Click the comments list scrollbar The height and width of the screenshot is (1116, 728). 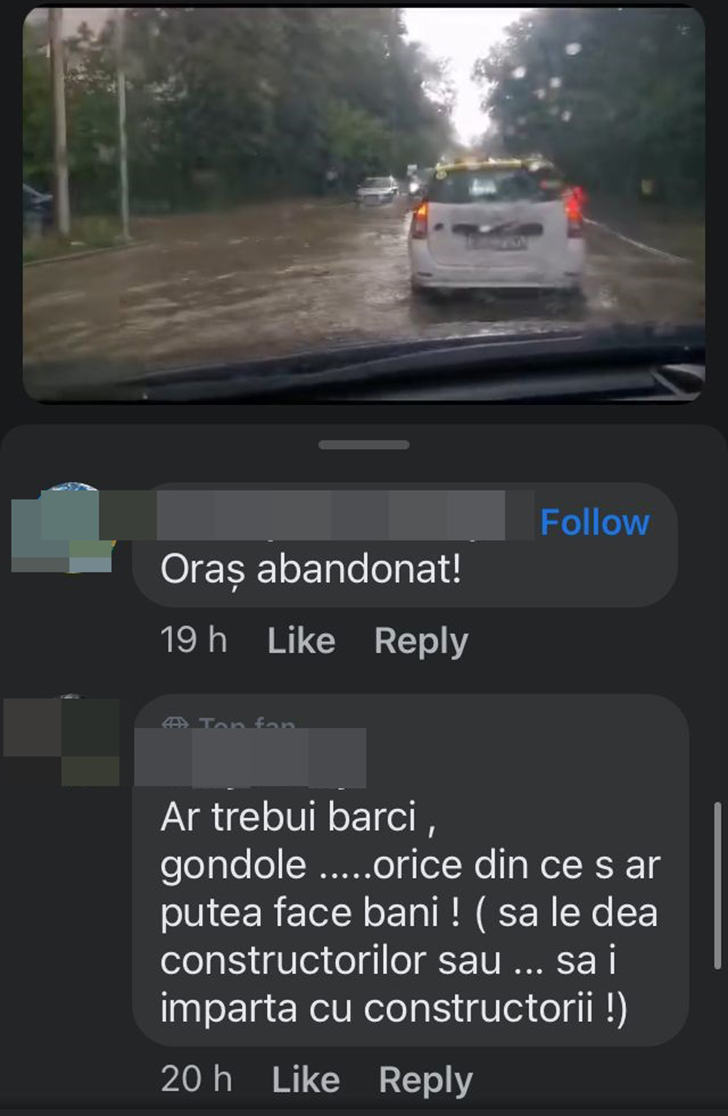tap(717, 885)
